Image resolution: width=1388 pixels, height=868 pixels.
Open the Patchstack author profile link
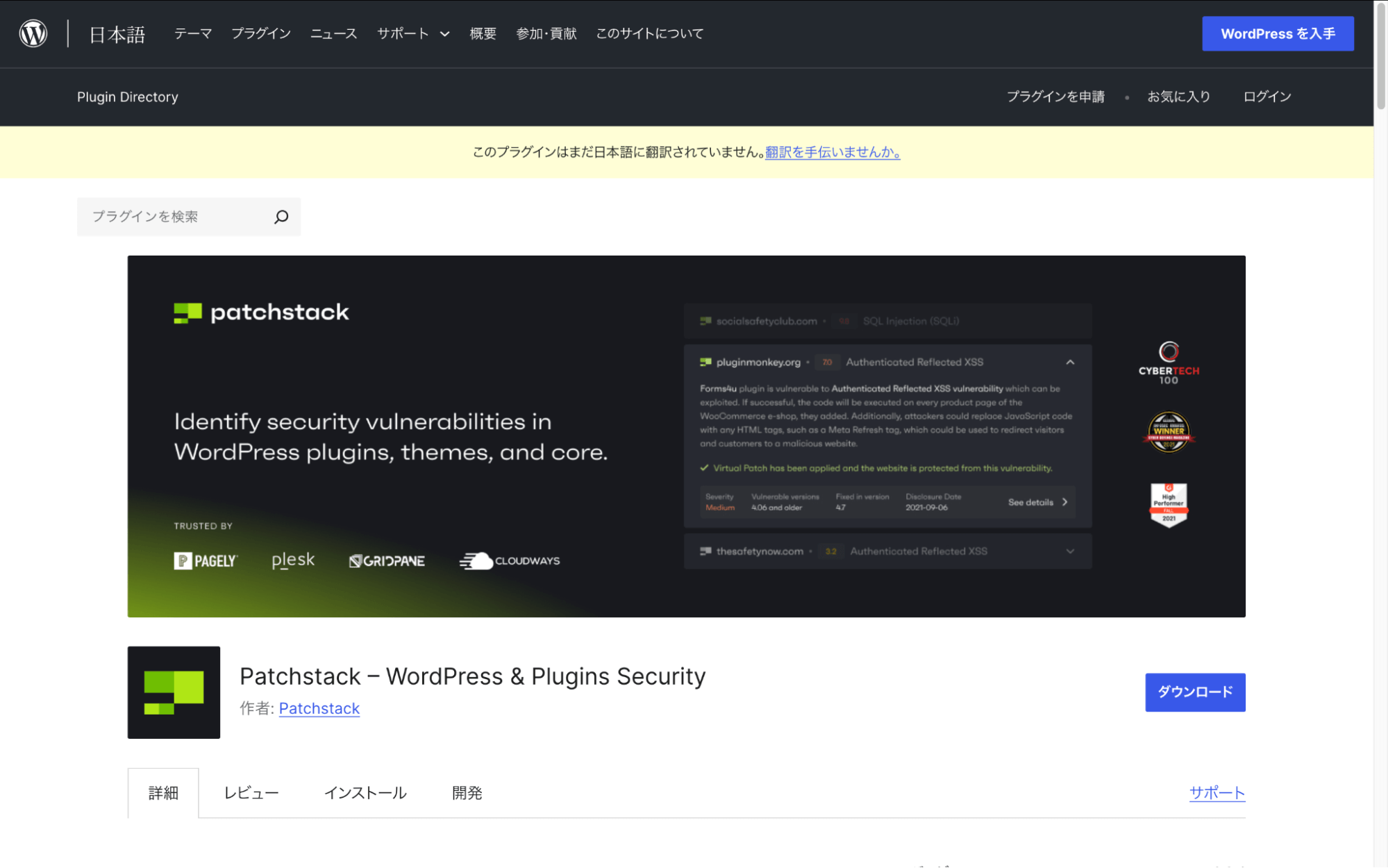319,708
